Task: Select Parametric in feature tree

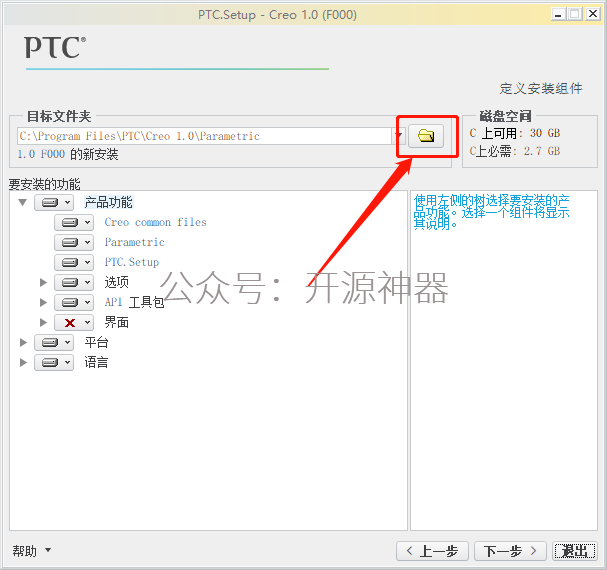Action: coord(134,242)
